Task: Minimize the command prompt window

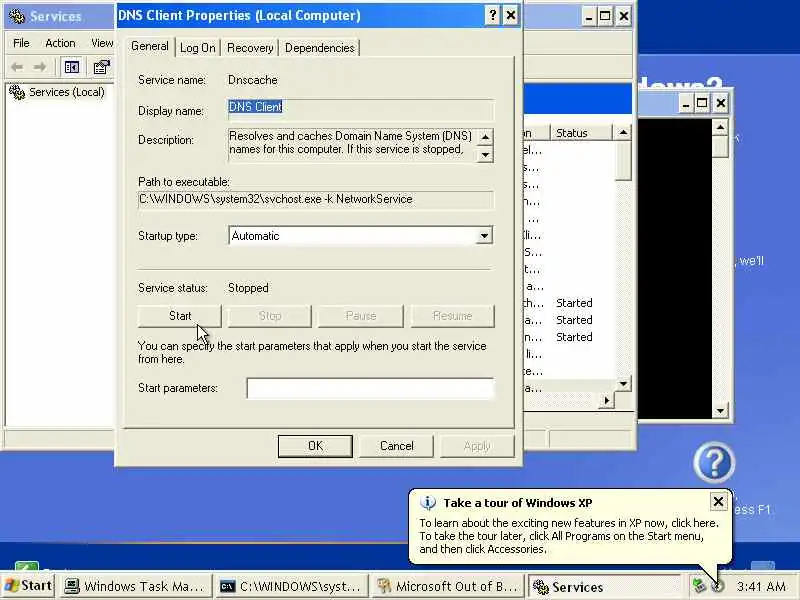Action: [686, 104]
